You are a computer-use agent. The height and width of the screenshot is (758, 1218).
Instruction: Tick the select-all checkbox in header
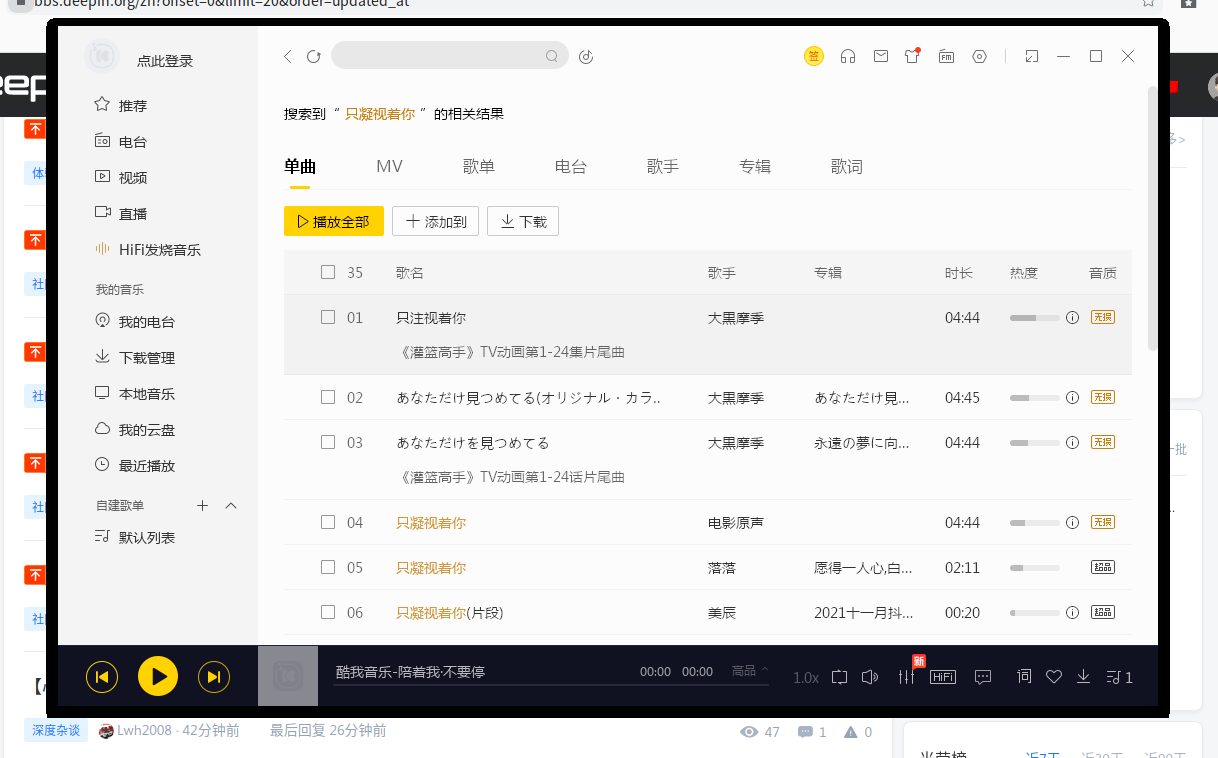click(x=328, y=272)
